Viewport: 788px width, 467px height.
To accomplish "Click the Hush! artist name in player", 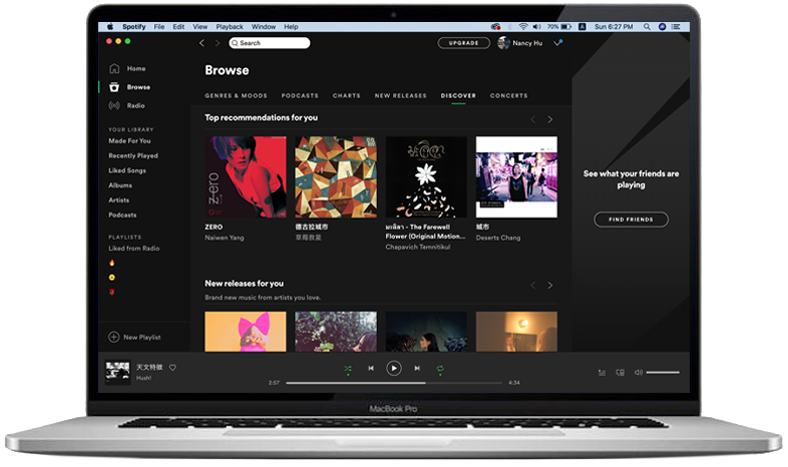I will click(x=144, y=378).
